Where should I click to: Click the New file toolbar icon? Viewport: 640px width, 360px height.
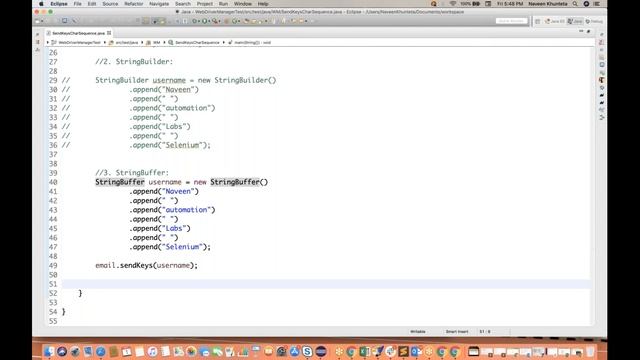(x=37, y=21)
